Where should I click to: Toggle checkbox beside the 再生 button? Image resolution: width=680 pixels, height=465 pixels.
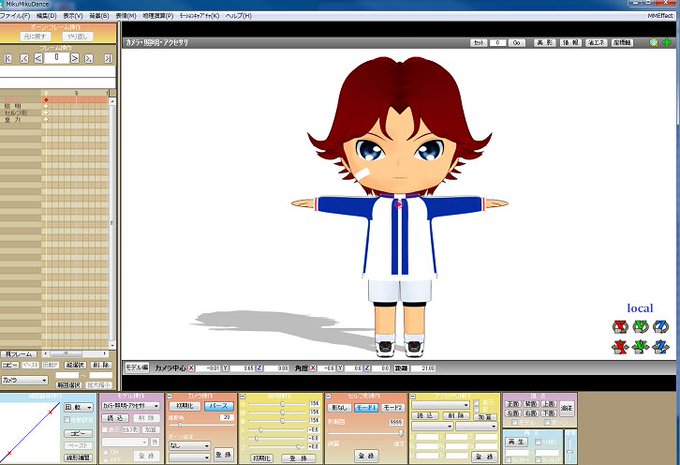tap(538, 442)
